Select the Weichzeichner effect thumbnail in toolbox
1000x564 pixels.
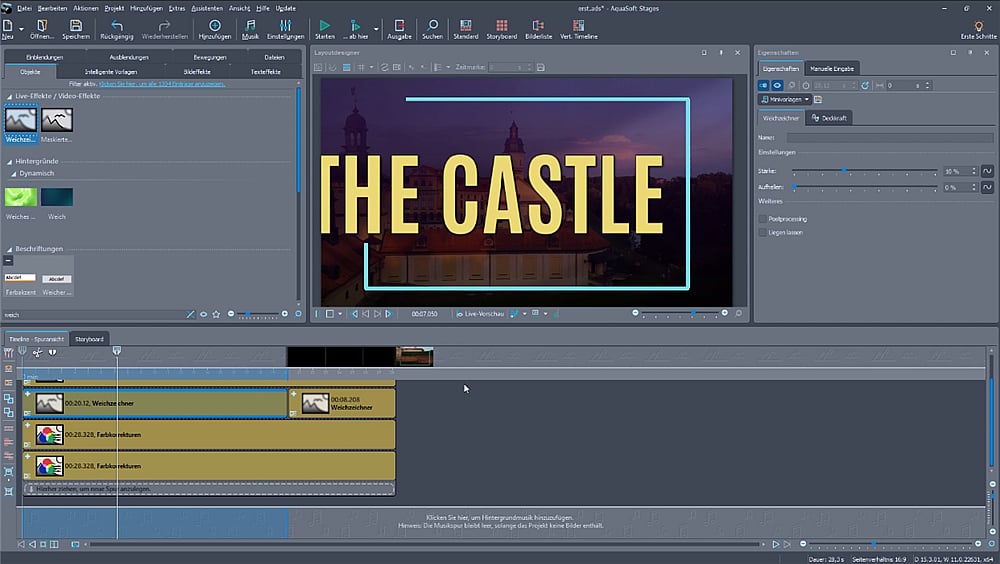(20, 121)
